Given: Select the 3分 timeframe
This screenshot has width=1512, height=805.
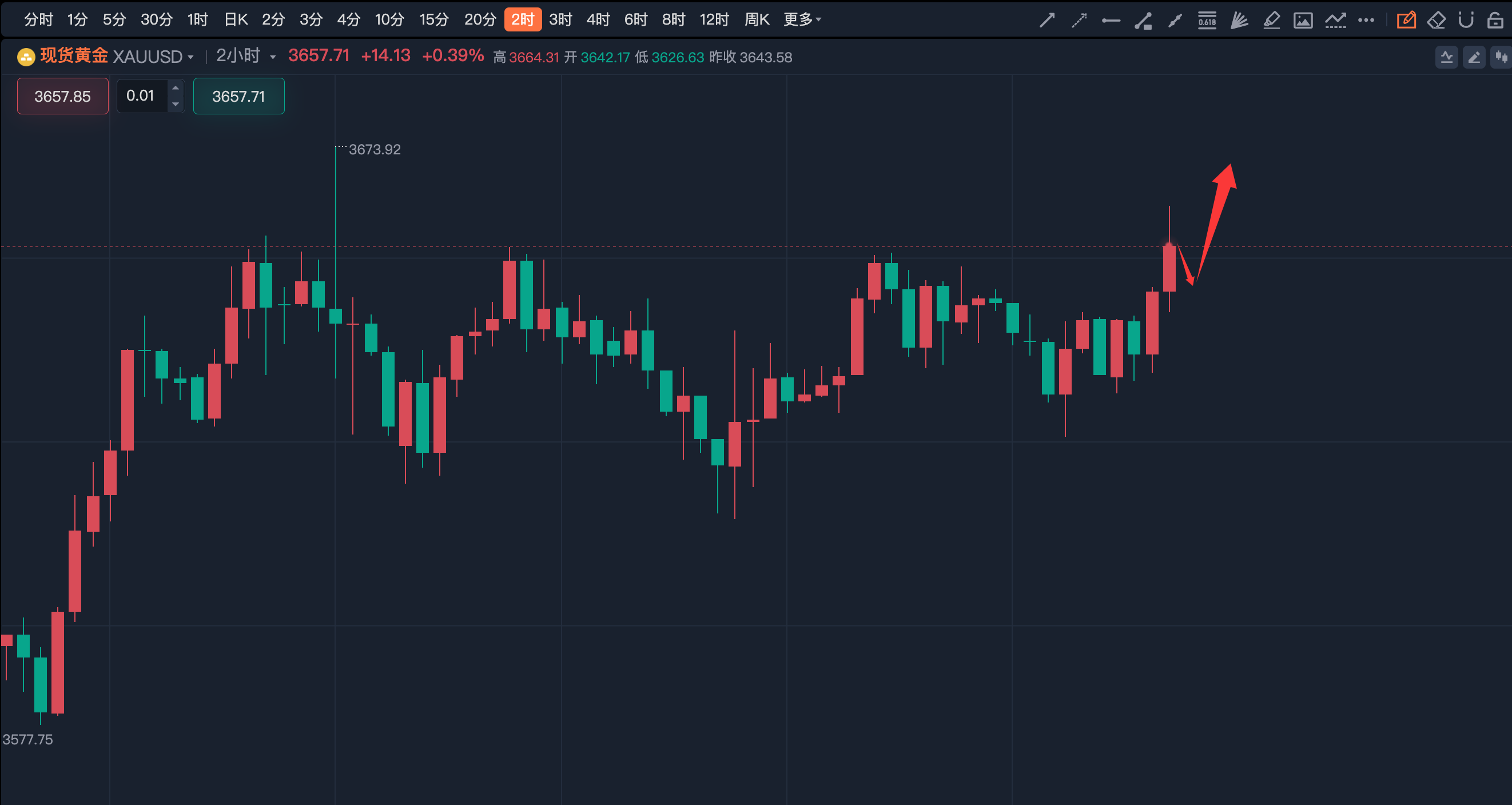Looking at the screenshot, I should coord(311,20).
